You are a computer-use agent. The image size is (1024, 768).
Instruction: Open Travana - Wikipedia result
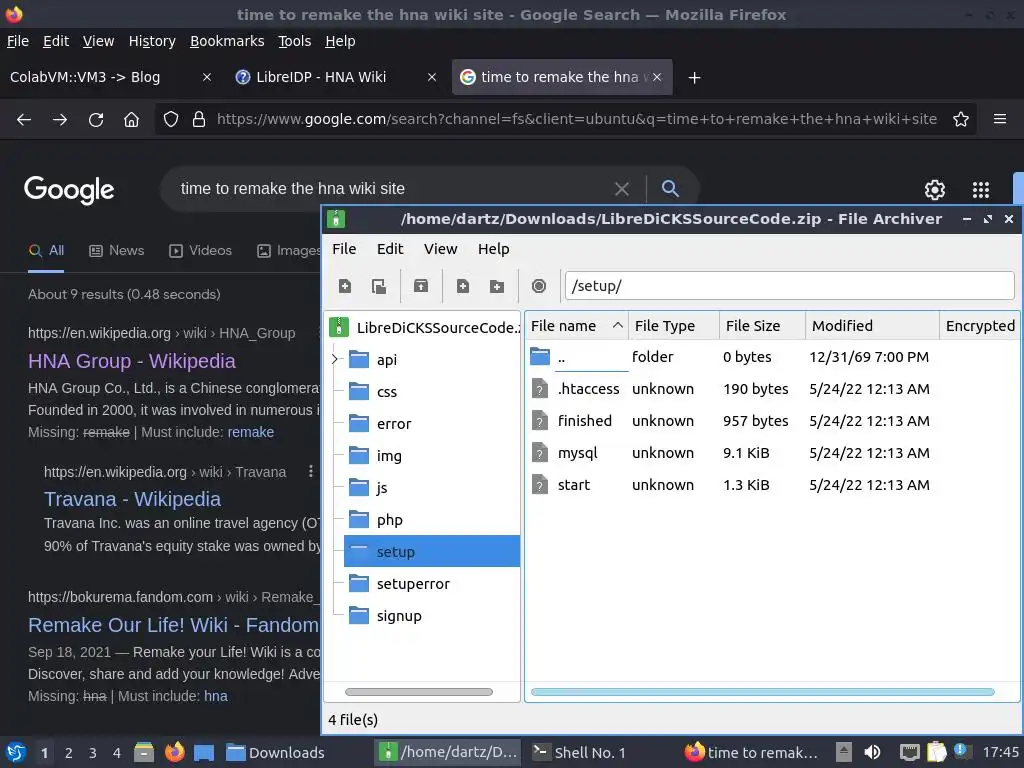[x=132, y=499]
